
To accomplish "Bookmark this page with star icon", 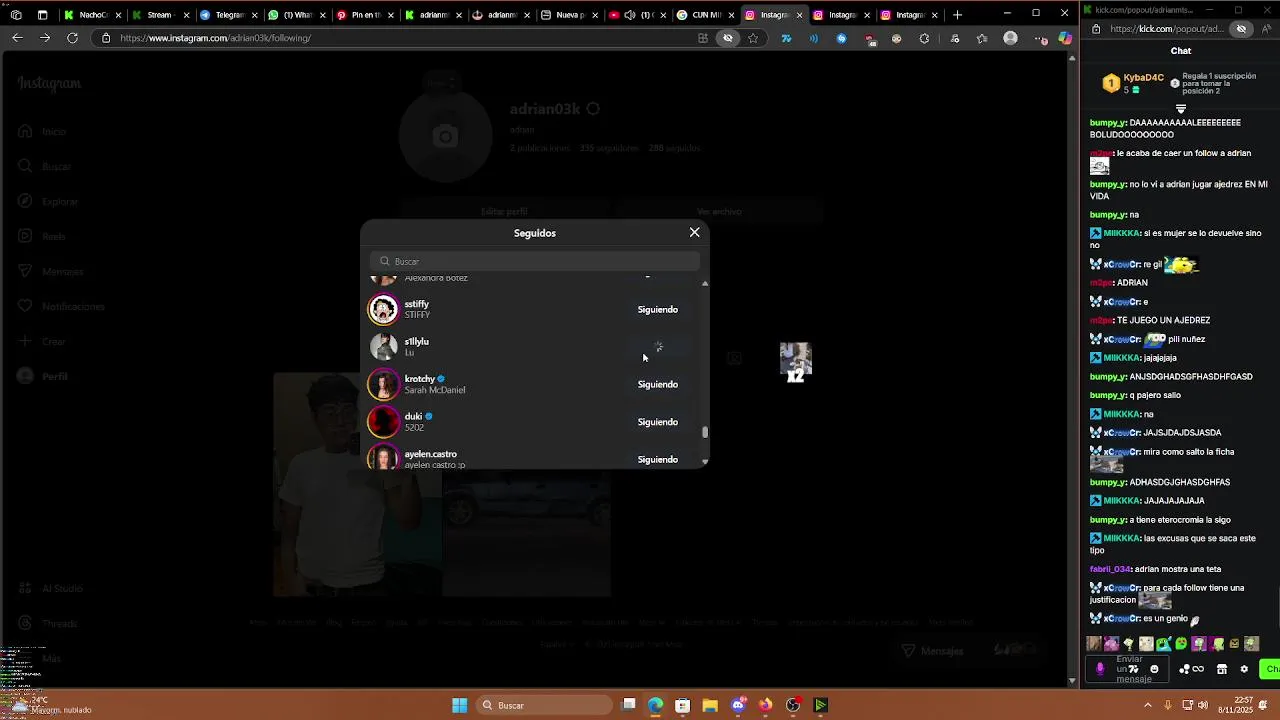I will coord(753,38).
